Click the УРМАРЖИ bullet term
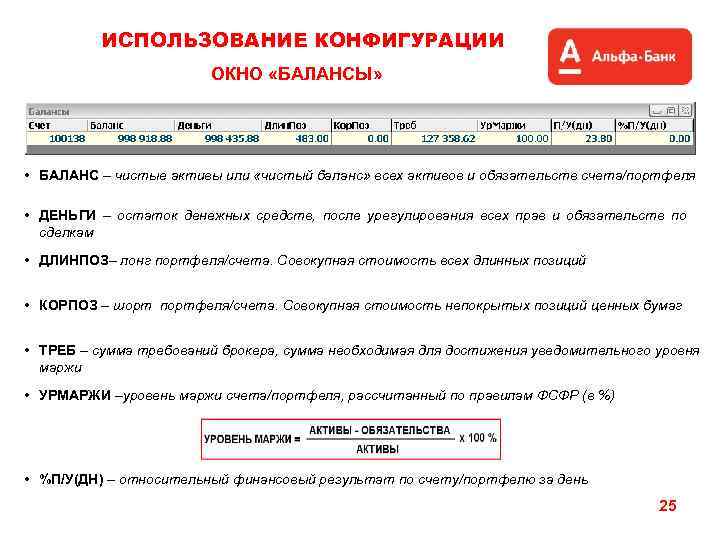720x540 pixels. tap(74, 395)
